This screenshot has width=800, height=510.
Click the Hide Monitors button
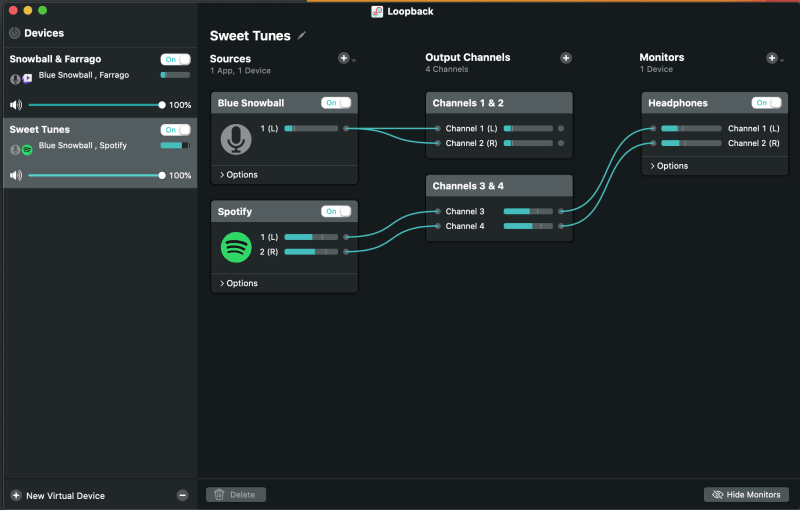coord(746,494)
